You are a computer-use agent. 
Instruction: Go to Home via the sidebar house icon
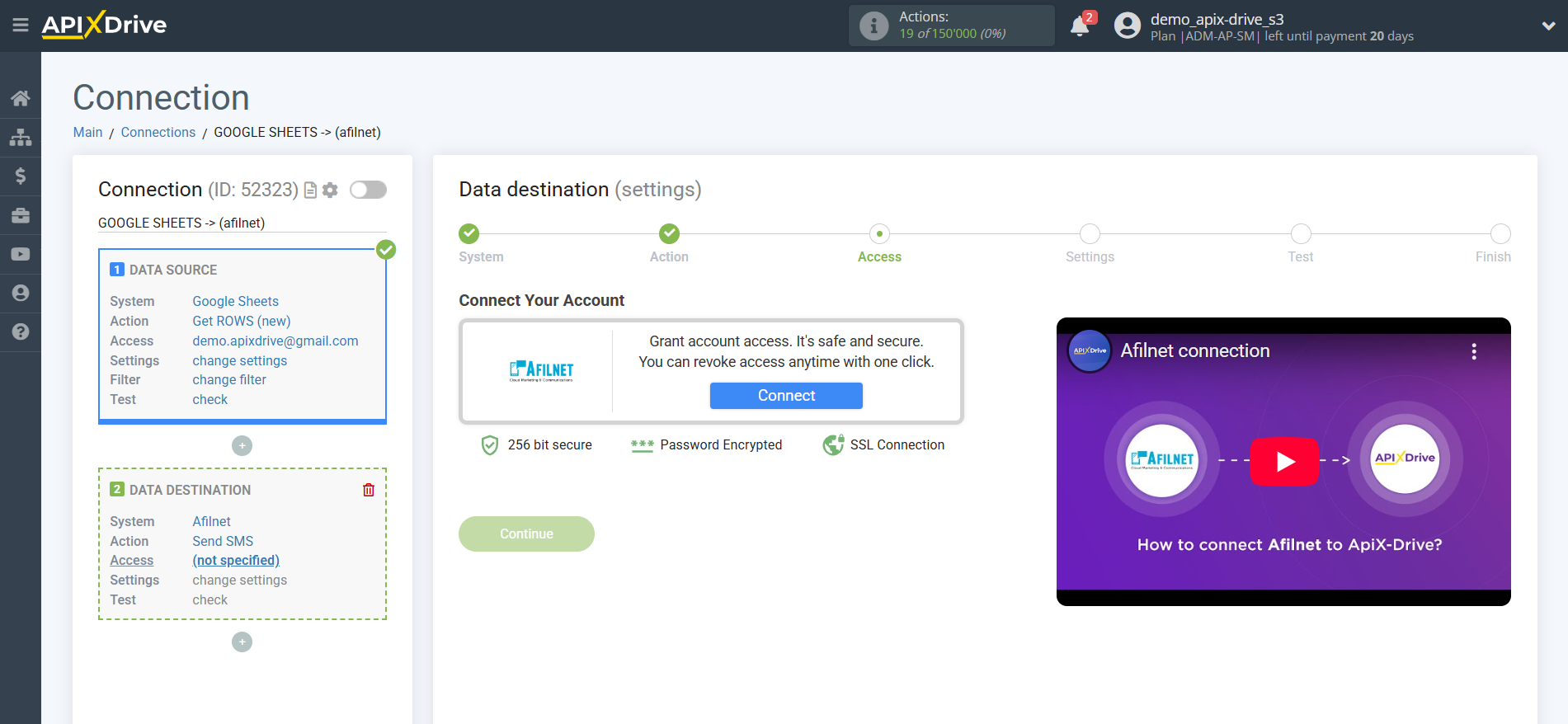coord(21,98)
